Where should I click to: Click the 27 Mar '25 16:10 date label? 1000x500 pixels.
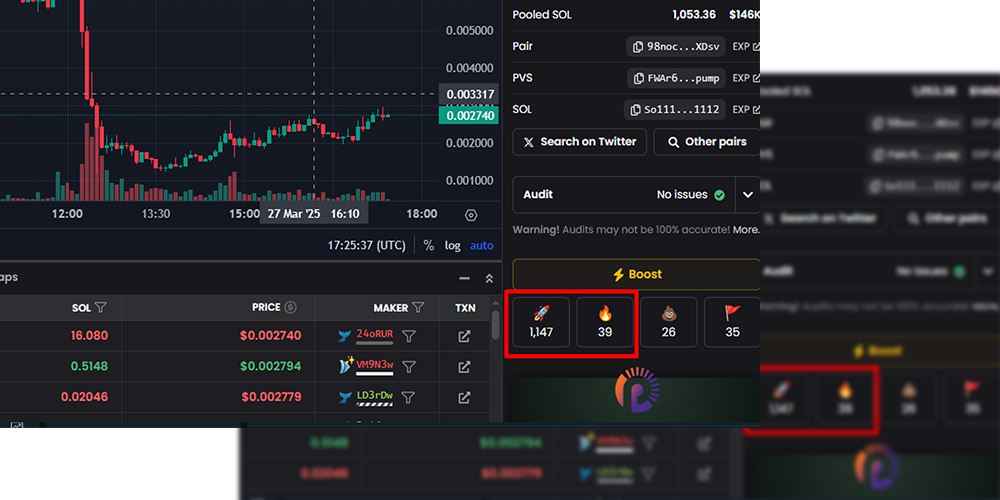pos(314,214)
